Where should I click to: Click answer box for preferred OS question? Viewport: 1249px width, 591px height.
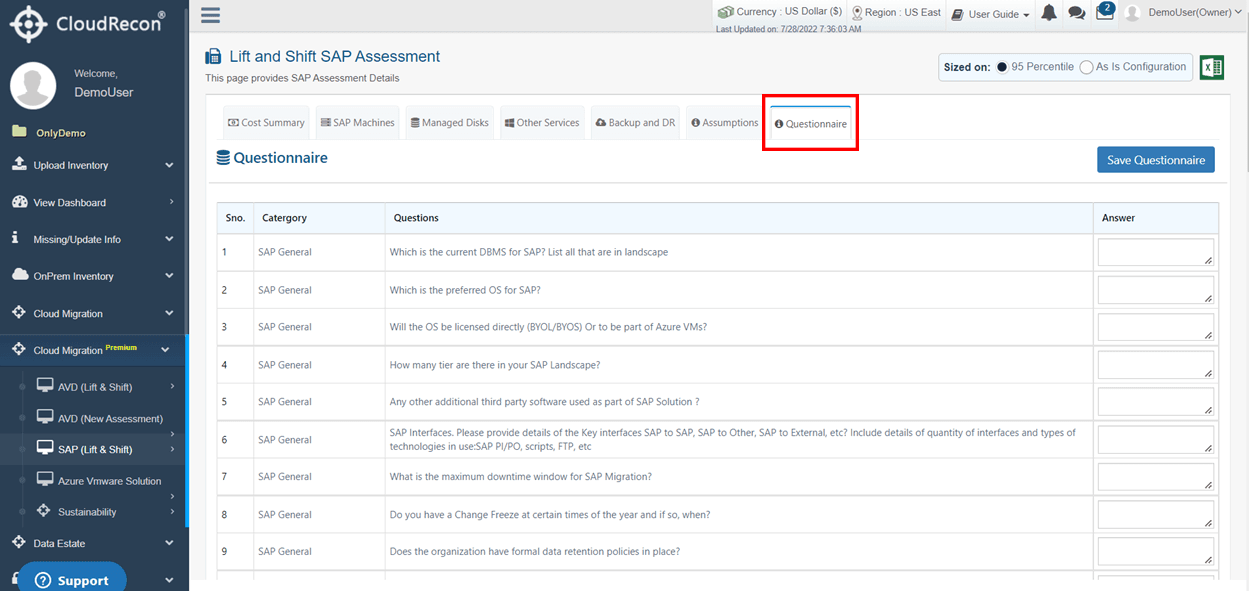1156,290
